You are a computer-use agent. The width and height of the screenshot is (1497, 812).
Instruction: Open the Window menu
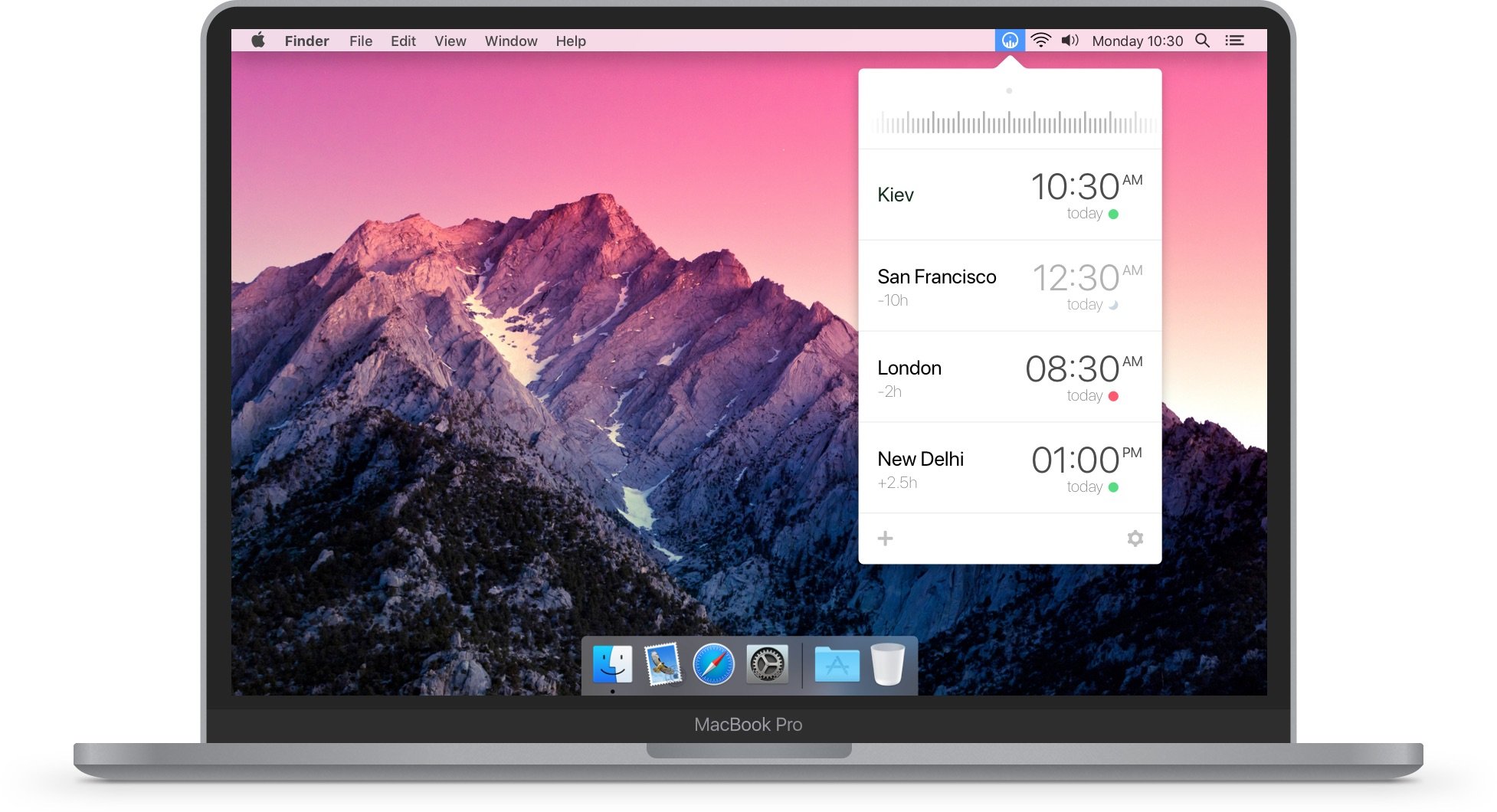[x=510, y=41]
